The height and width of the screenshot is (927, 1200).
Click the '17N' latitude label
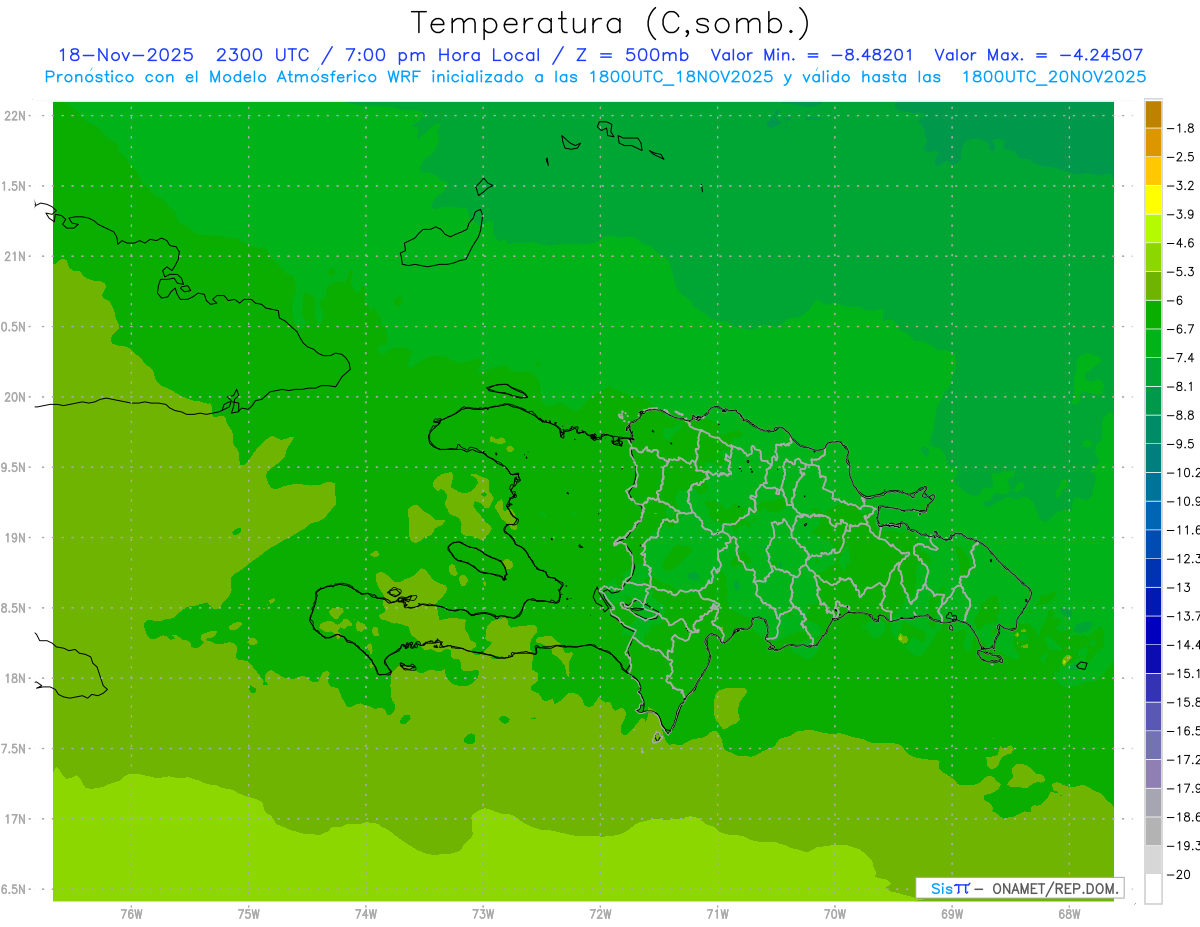14,819
